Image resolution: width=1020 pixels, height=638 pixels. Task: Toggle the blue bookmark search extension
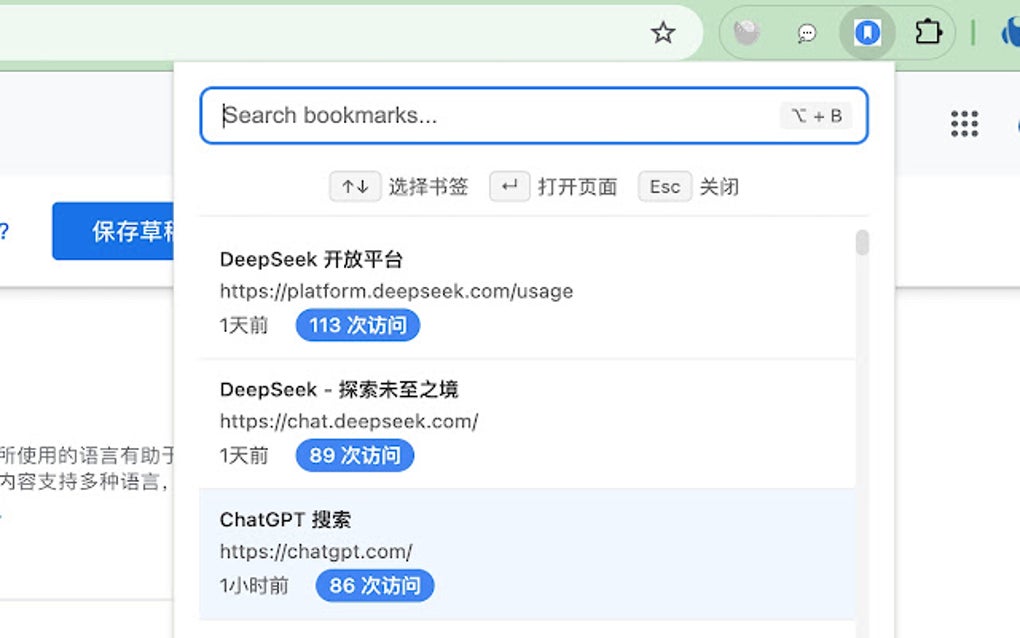coord(867,33)
